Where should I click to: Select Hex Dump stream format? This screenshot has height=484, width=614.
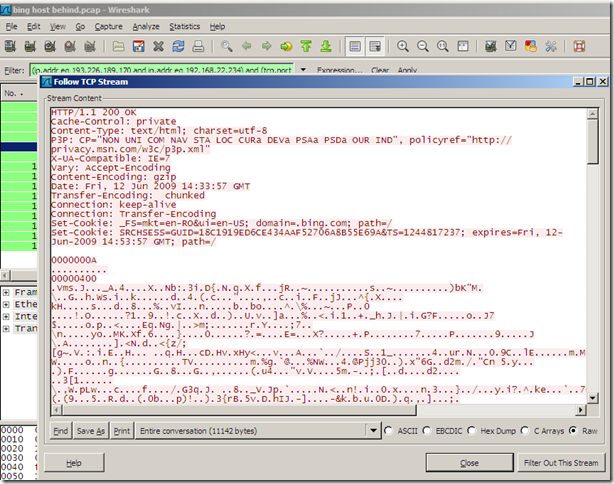[471, 431]
